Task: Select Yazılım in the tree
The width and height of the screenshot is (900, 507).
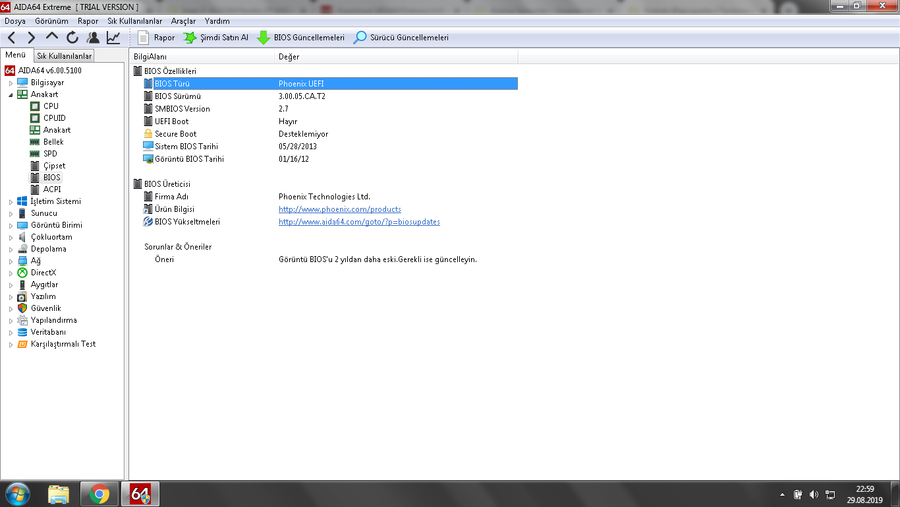Action: (43, 297)
